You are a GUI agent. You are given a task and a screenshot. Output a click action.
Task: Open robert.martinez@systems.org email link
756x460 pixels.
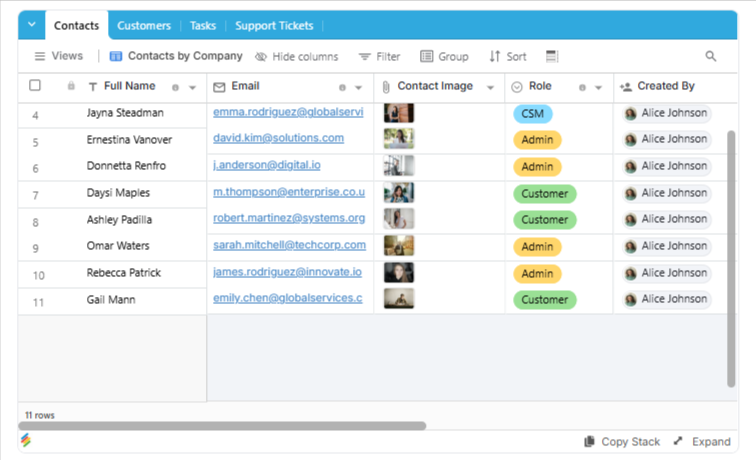tap(289, 218)
